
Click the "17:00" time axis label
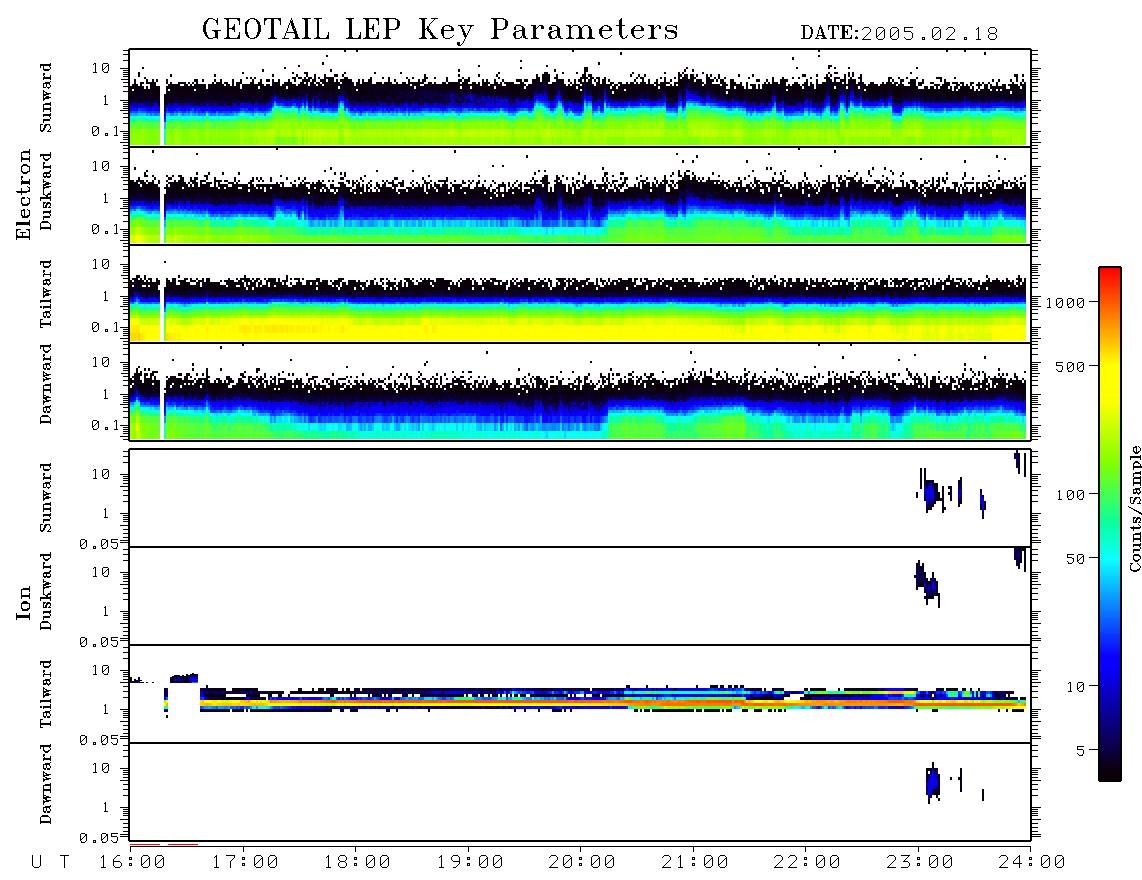coord(245,863)
